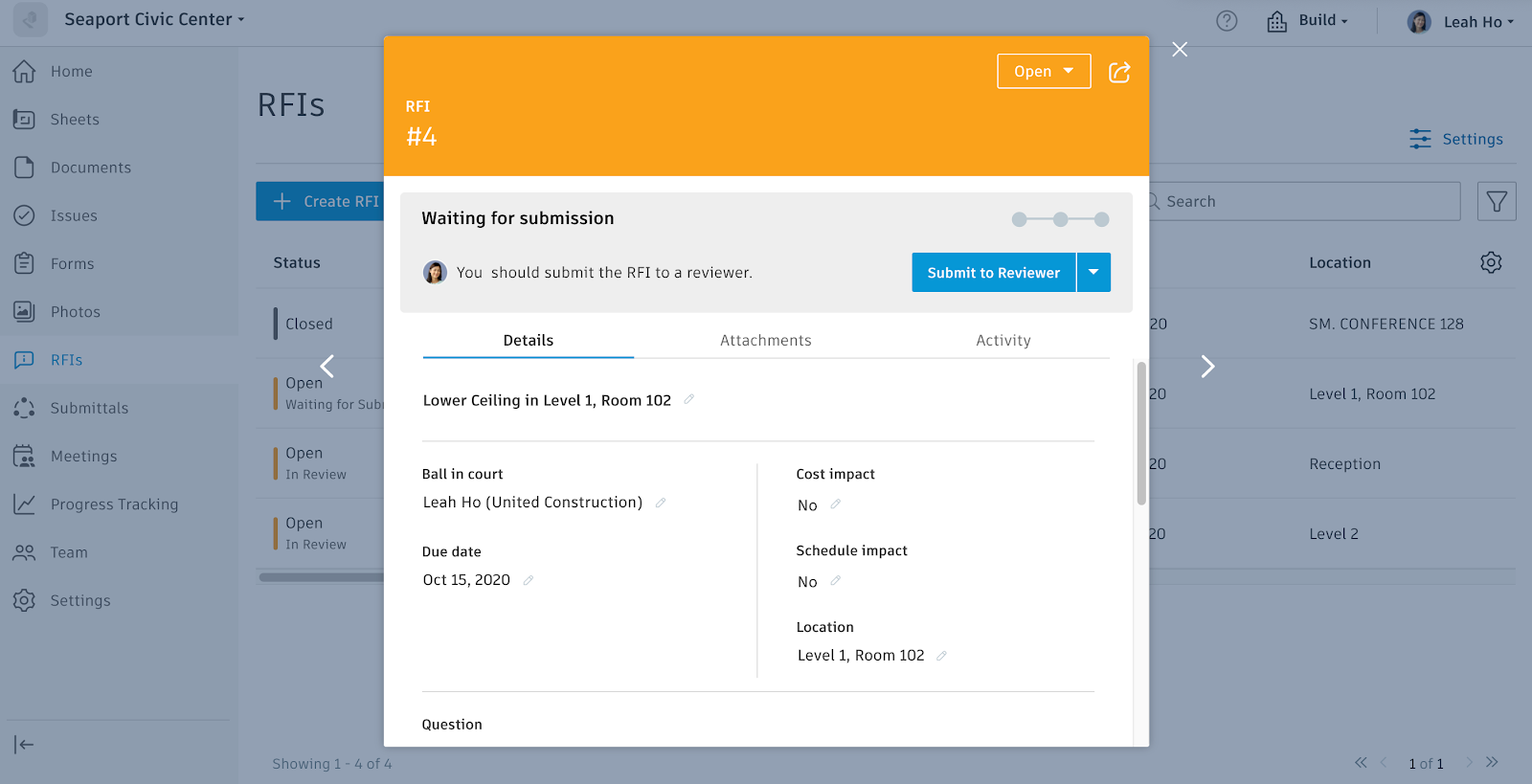The height and width of the screenshot is (784, 1532).
Task: Select RFIs in the sidebar
Action: [x=66, y=360]
